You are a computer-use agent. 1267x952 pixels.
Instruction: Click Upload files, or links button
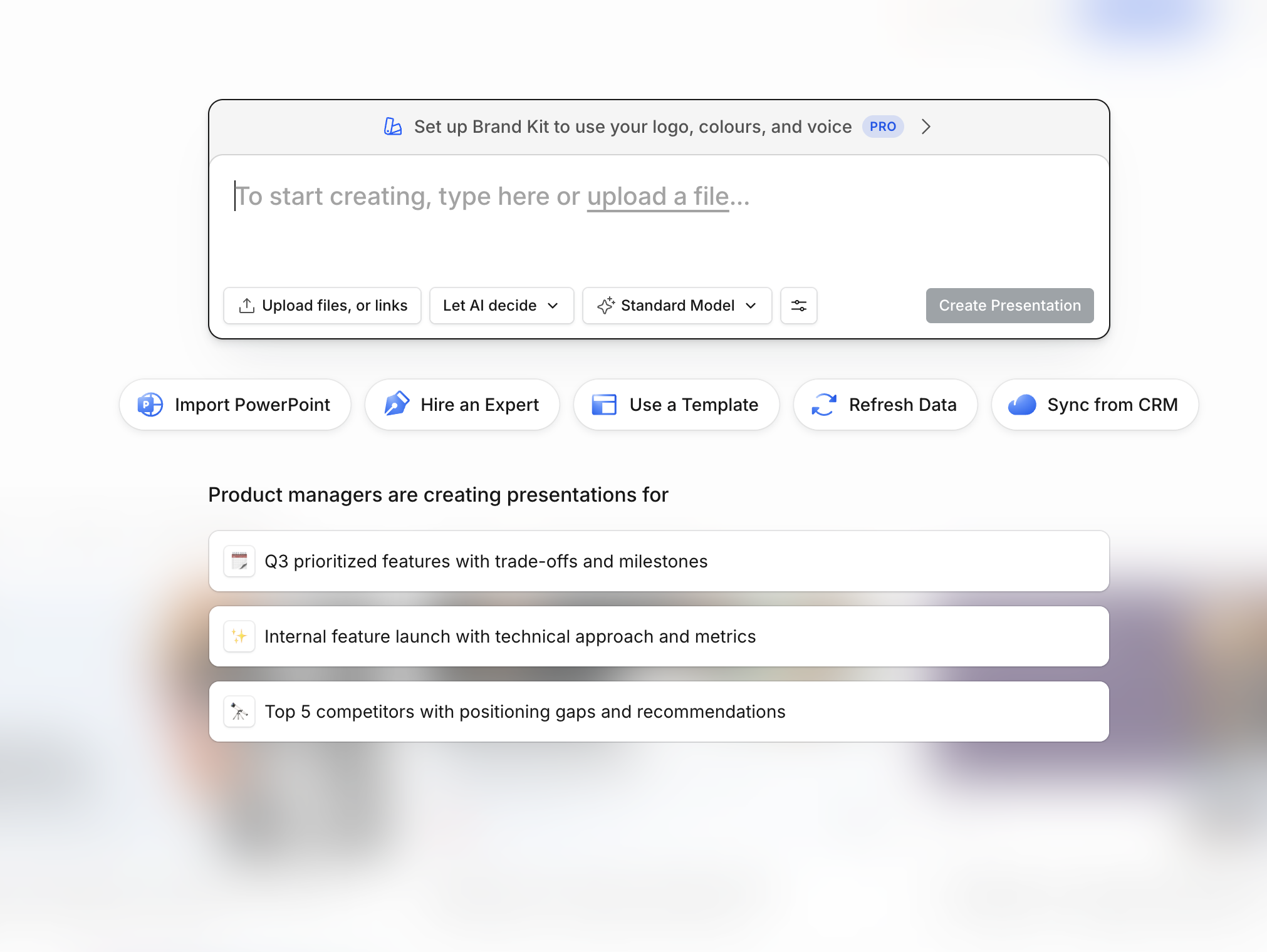[322, 306]
